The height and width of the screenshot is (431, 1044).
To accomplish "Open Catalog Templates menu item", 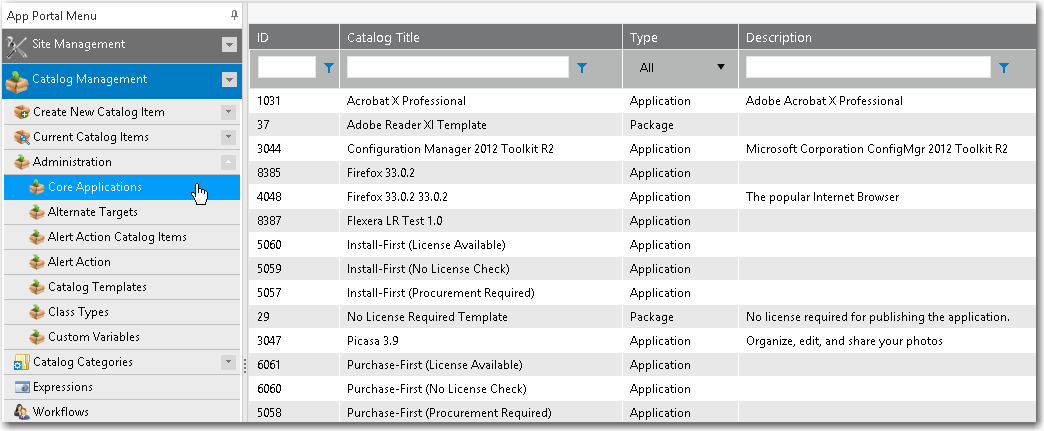I will click(x=97, y=287).
